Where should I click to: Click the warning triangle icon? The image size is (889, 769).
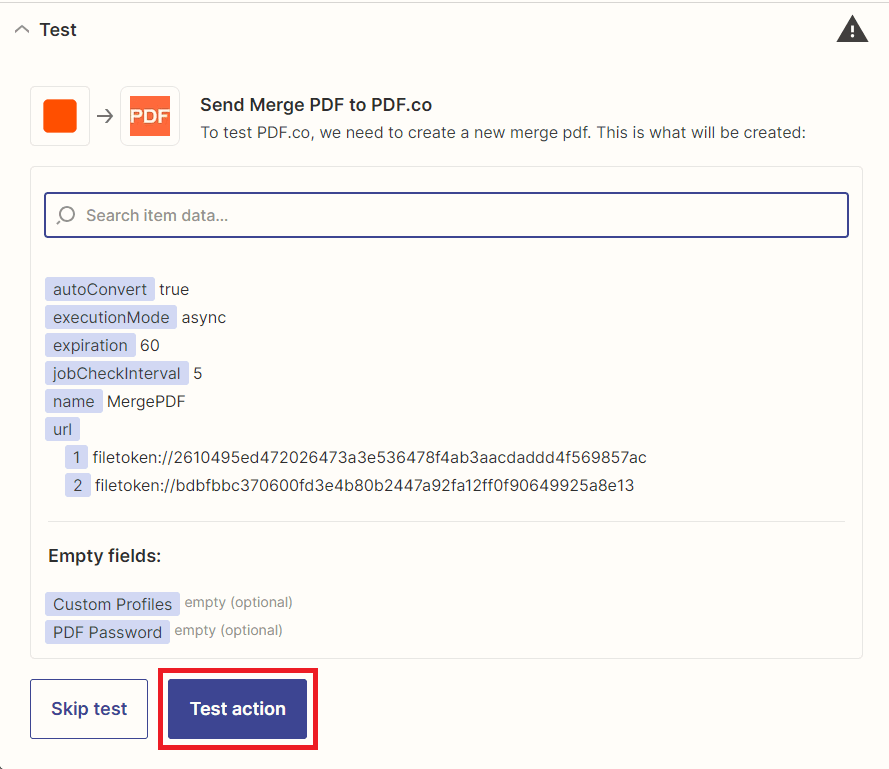click(x=852, y=29)
